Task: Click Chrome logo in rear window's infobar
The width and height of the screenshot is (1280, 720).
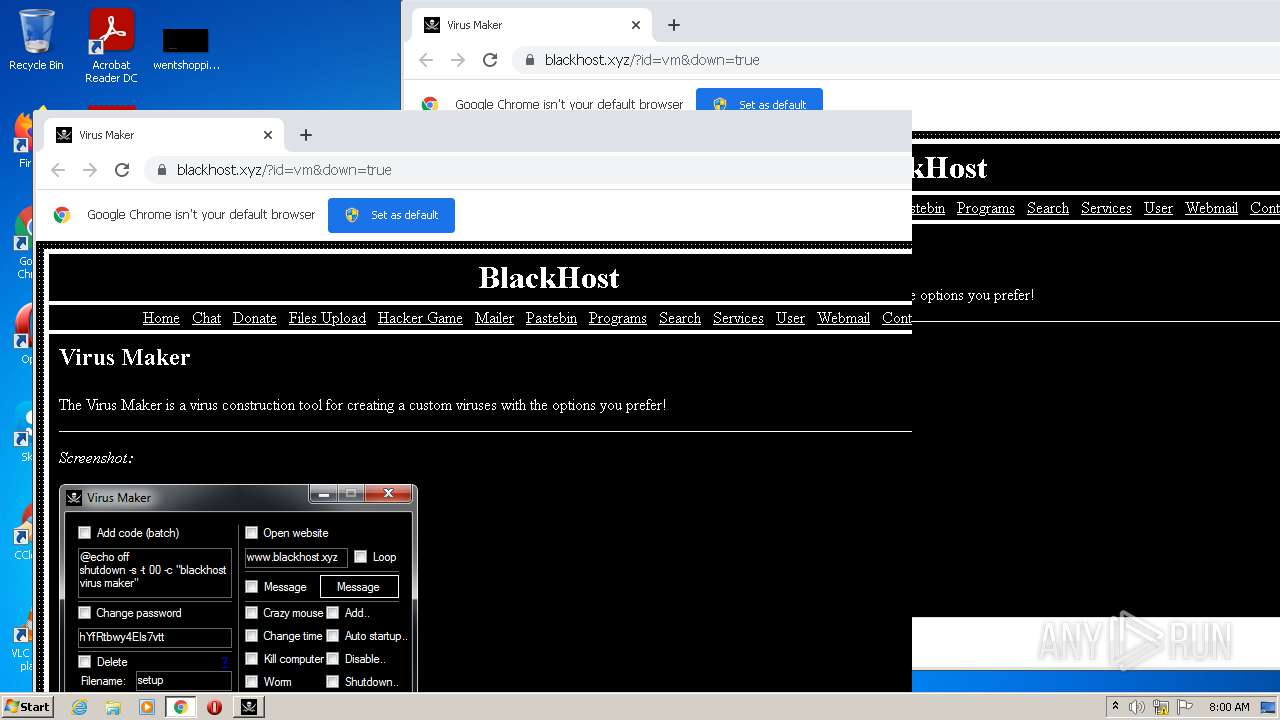Action: [430, 104]
